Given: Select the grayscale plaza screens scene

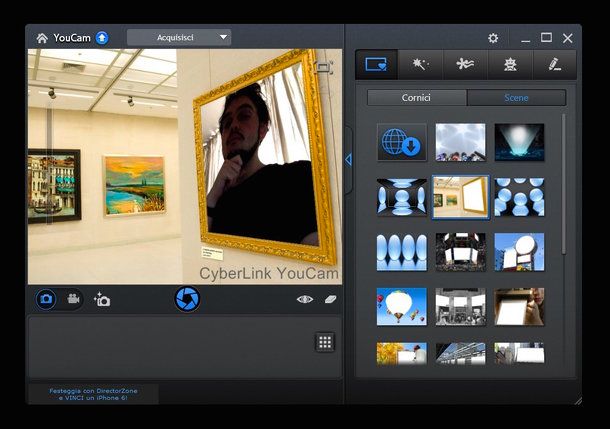Looking at the screenshot, I should 461,307.
